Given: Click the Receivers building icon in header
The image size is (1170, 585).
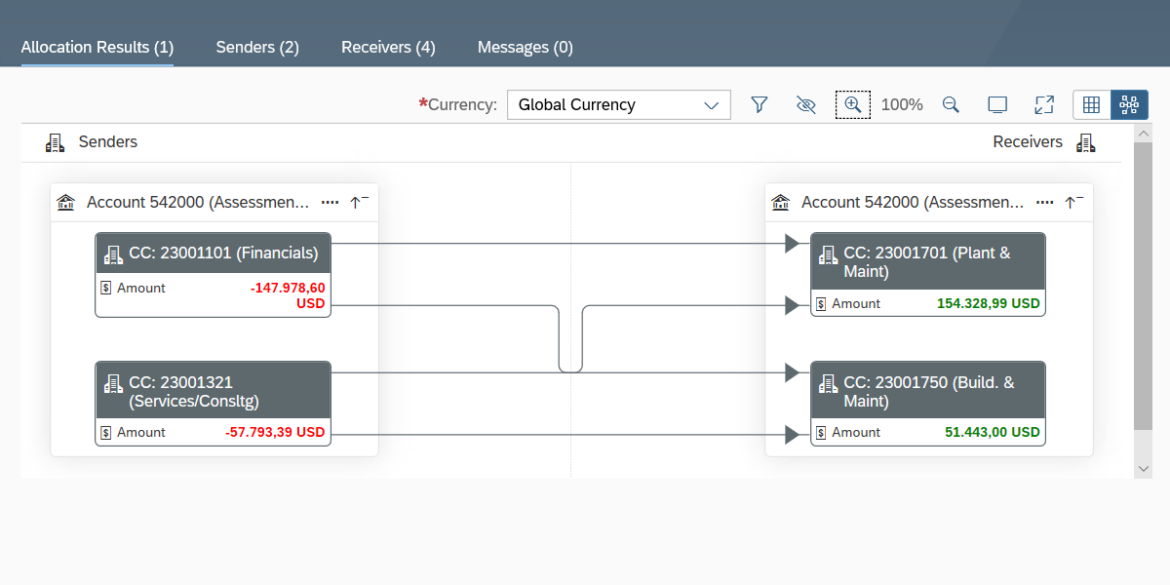Looking at the screenshot, I should 1086,143.
